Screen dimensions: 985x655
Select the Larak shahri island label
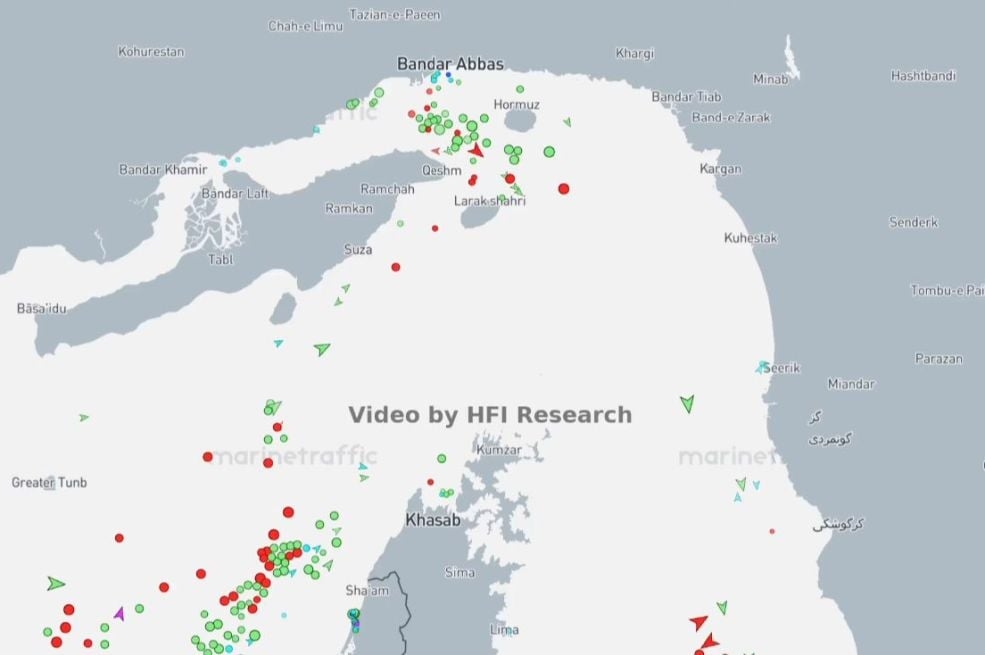click(x=489, y=201)
